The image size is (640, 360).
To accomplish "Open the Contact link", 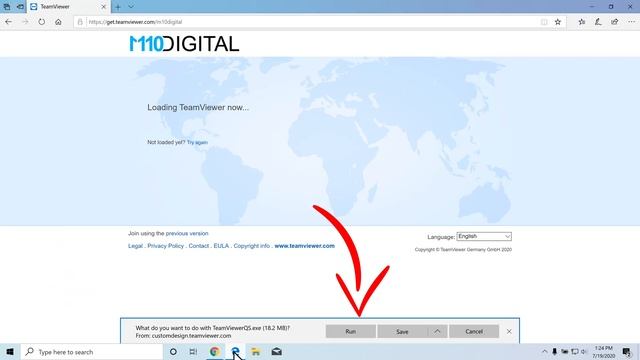I will pyautogui.click(x=199, y=246).
